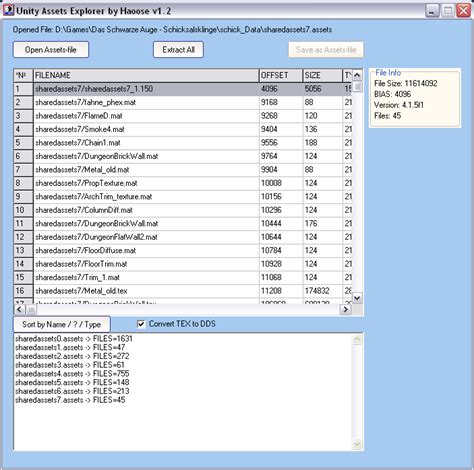Click the Version: 4.1.5f1 text
Screen dimensions: 474x470
pyautogui.click(x=399, y=105)
